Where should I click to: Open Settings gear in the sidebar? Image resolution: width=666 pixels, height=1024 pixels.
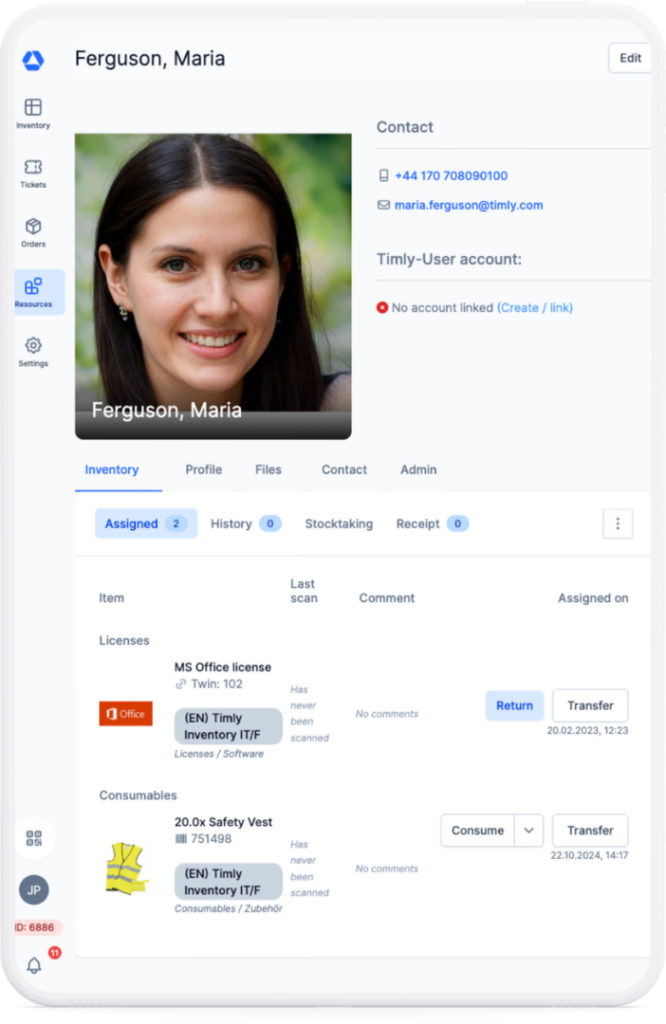click(x=33, y=351)
